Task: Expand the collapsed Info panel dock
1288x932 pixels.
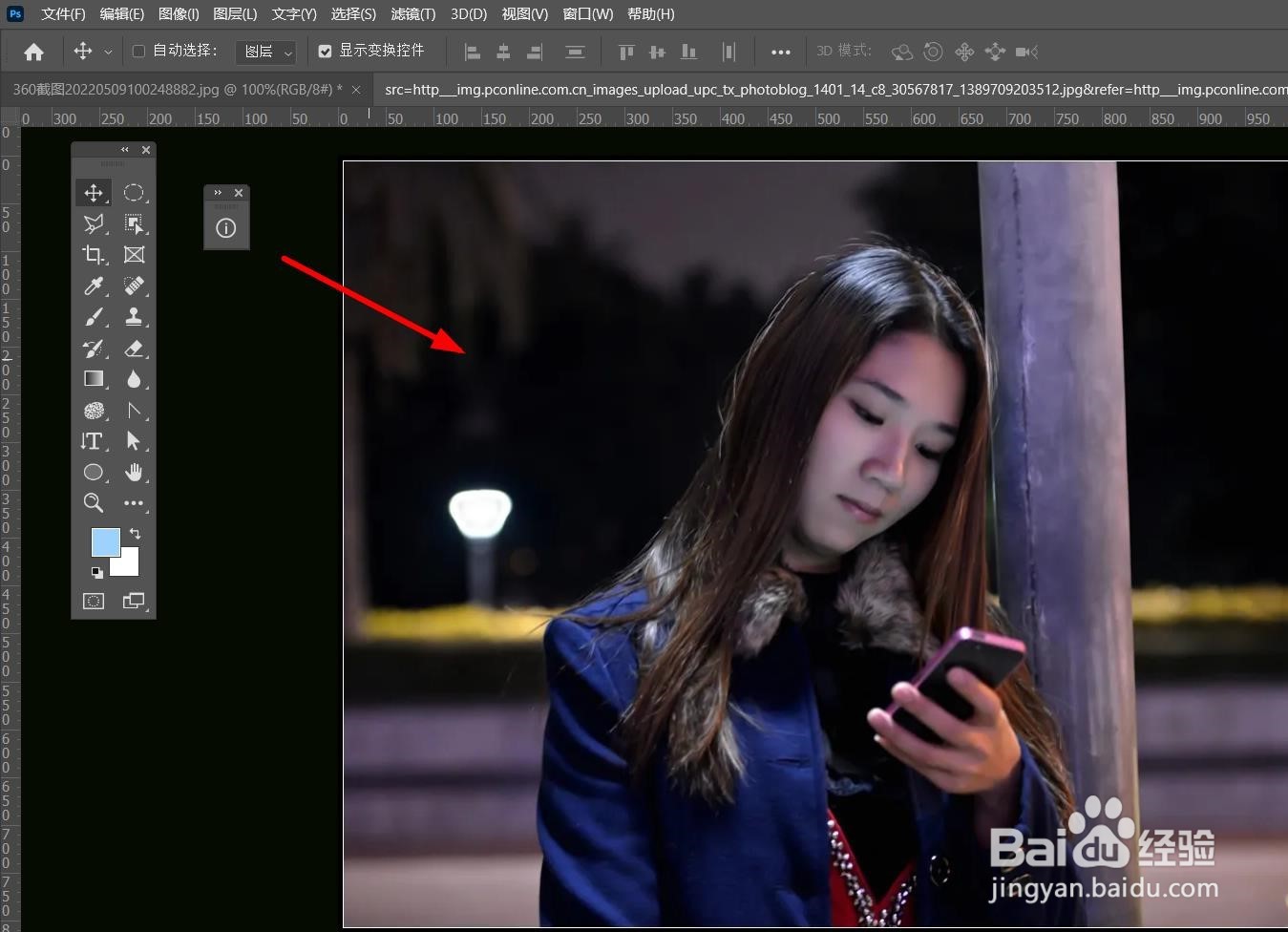Action: (x=218, y=193)
